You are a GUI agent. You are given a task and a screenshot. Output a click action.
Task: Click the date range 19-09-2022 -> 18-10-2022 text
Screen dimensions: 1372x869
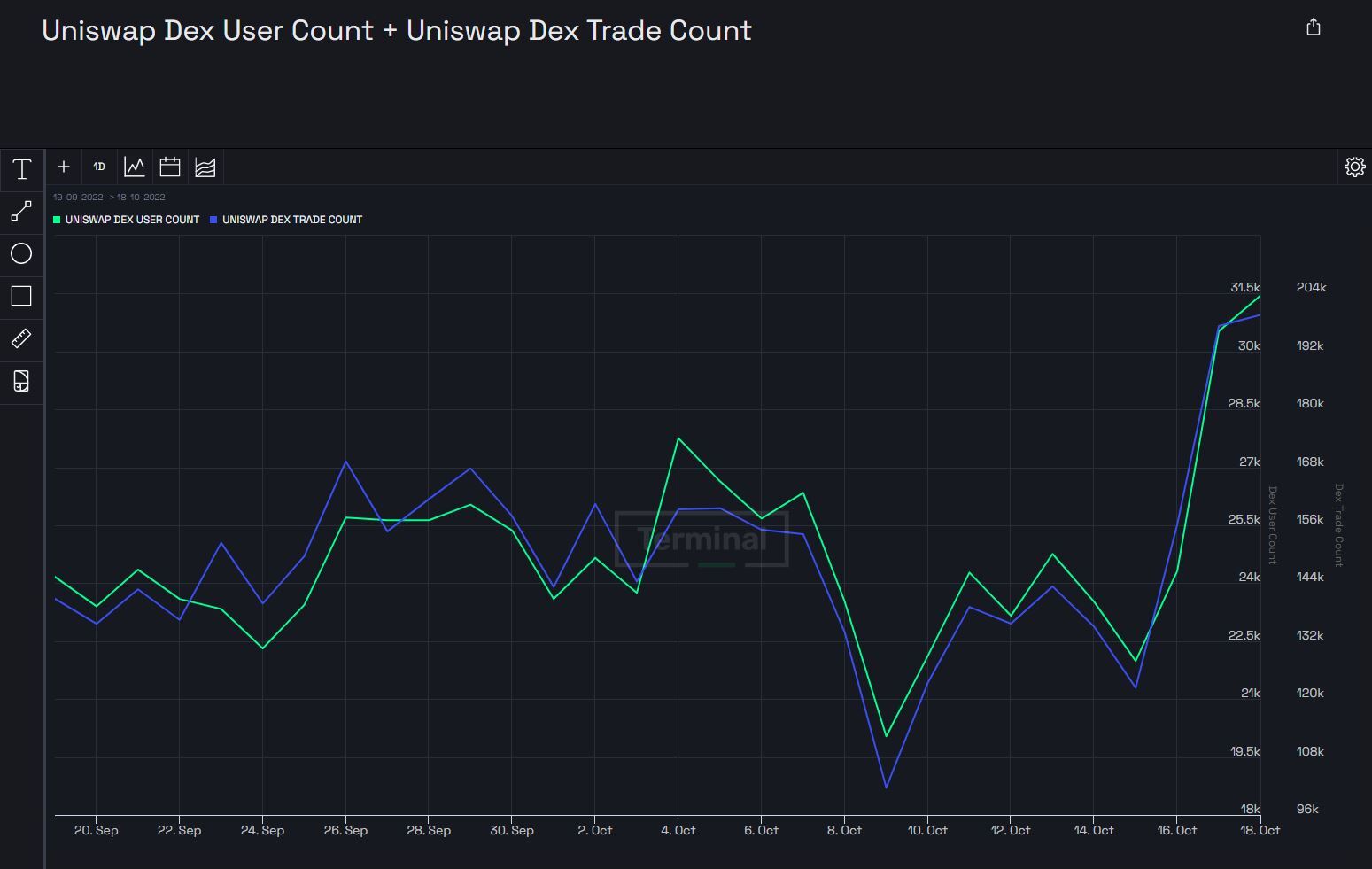pyautogui.click(x=109, y=198)
